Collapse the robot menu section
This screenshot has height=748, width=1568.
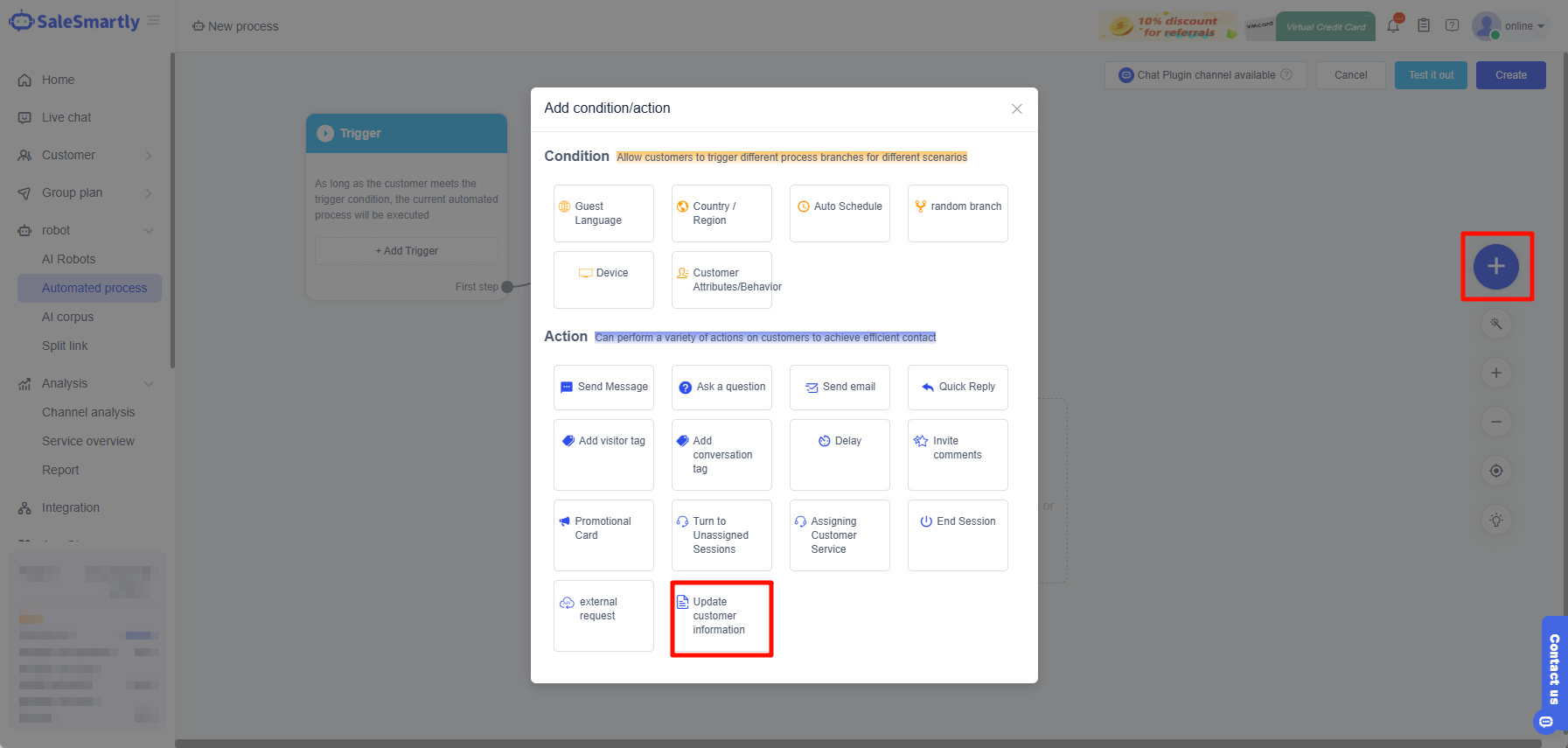[x=149, y=231]
